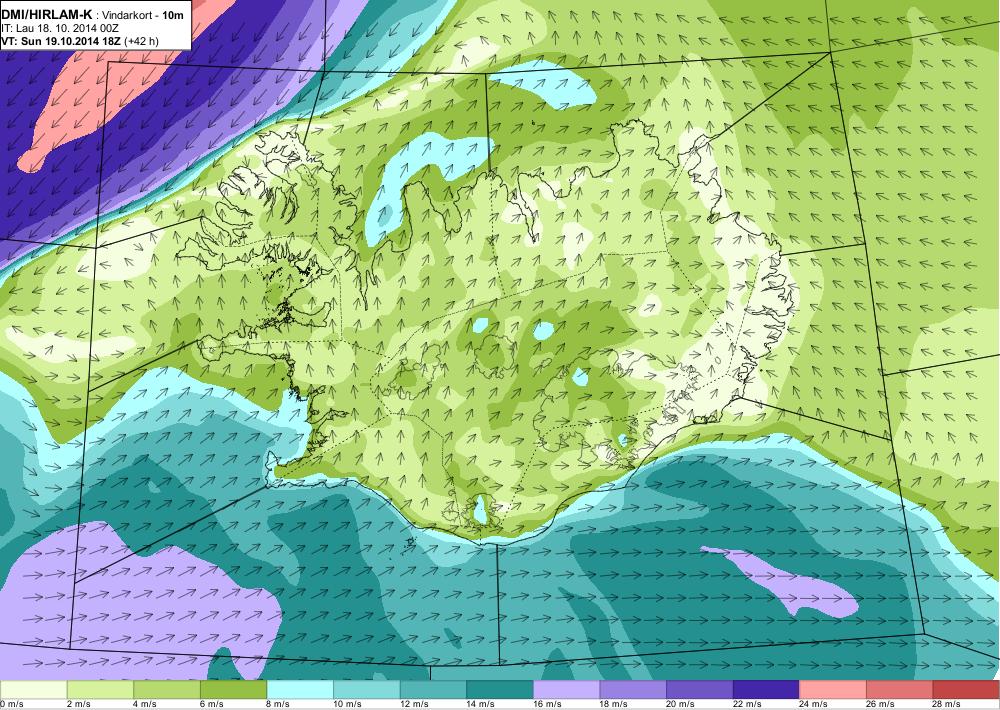Viewport: 1000px width, 710px height.
Task: Click the "10 m/s" legend label
Action: [347, 704]
